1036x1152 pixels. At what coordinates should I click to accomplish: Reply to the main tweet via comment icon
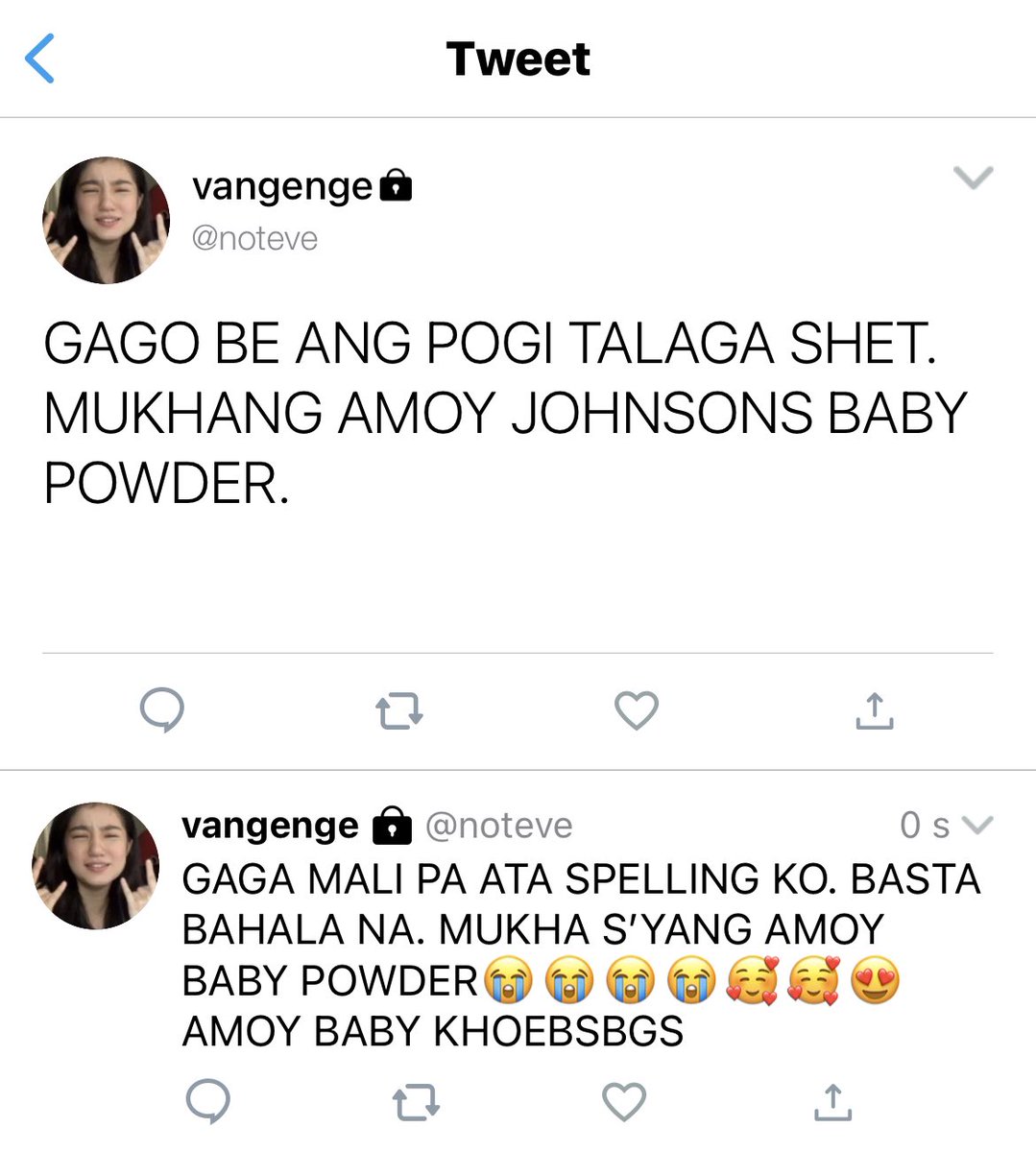tap(162, 711)
